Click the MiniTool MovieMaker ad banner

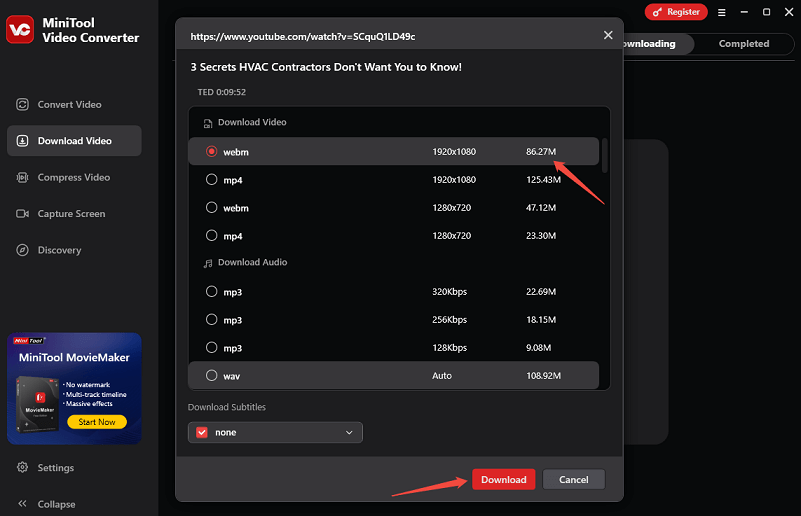(74, 388)
